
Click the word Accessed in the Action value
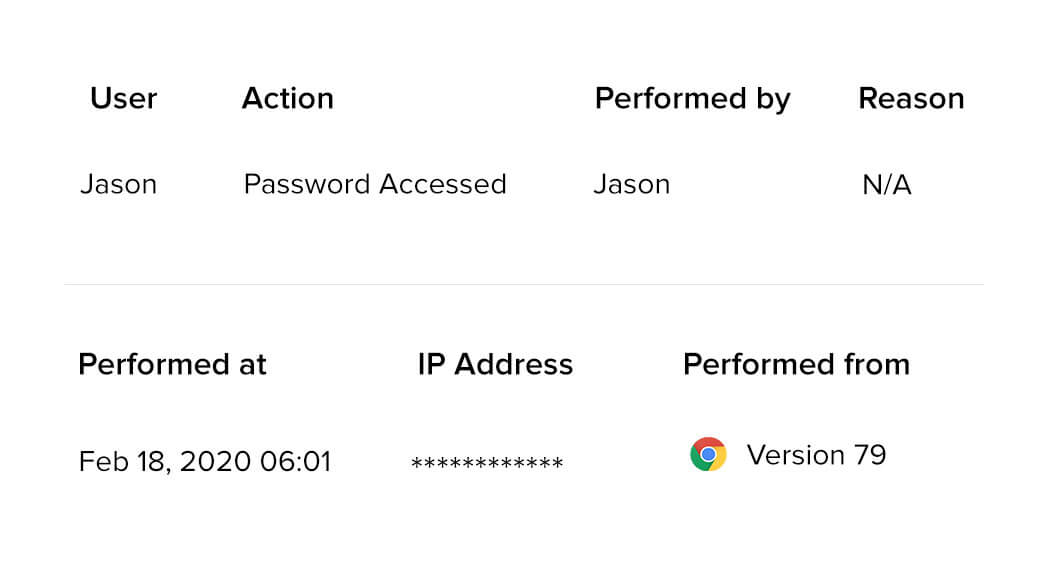point(442,184)
